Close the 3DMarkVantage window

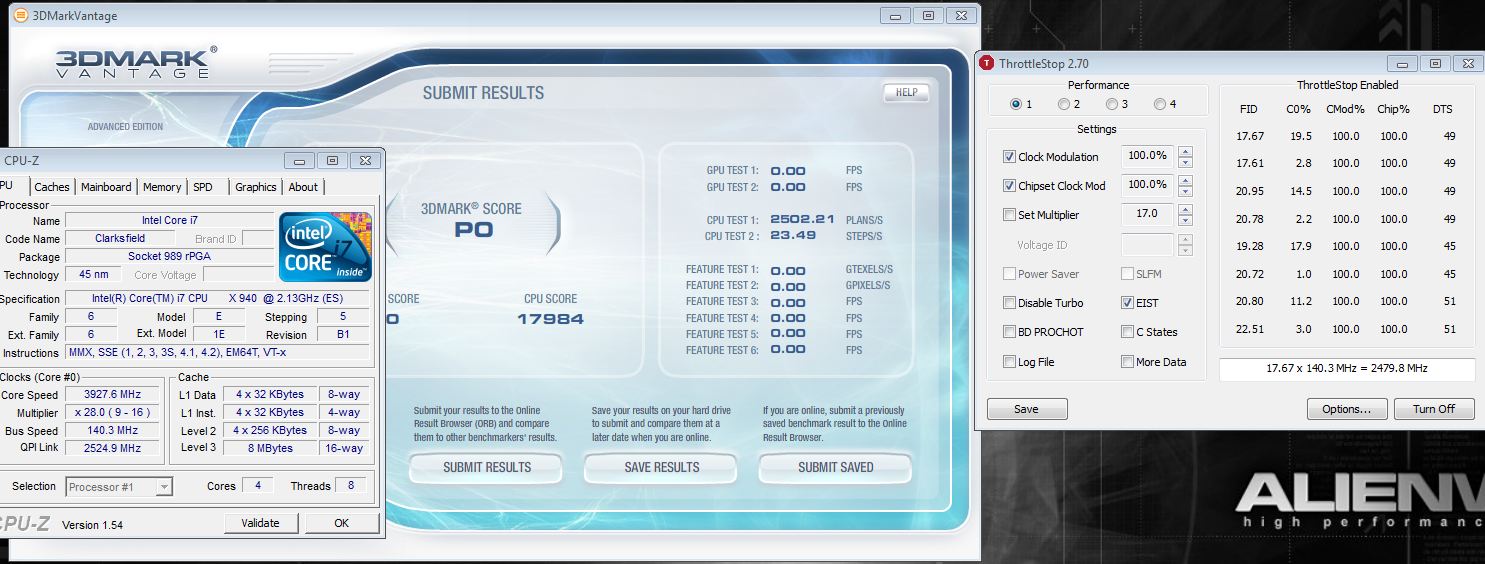coord(961,15)
